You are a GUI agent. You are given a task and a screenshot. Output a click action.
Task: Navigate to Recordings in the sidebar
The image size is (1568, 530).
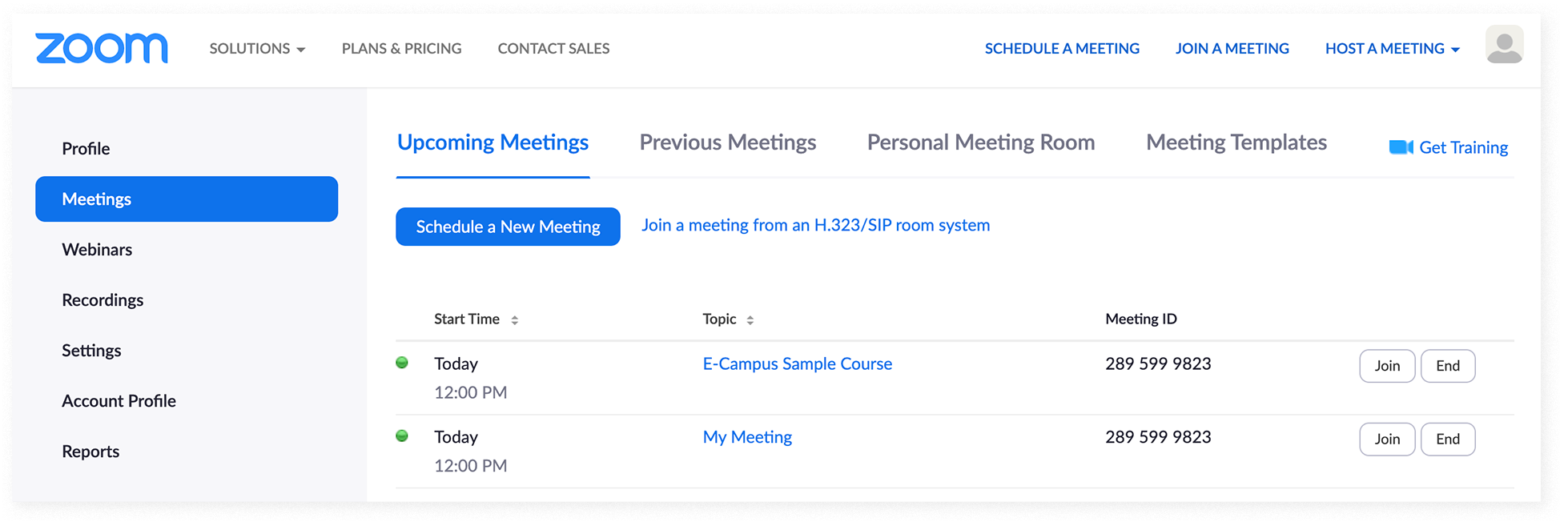coord(103,299)
